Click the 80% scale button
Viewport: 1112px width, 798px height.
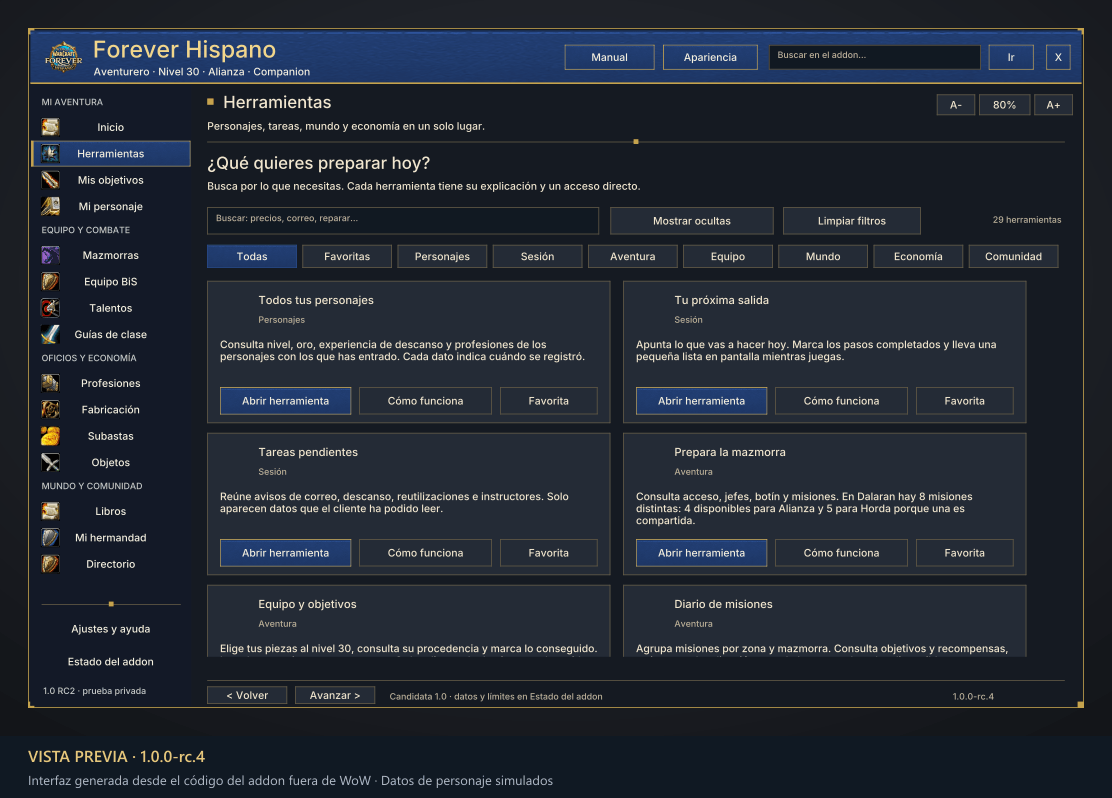click(1004, 105)
